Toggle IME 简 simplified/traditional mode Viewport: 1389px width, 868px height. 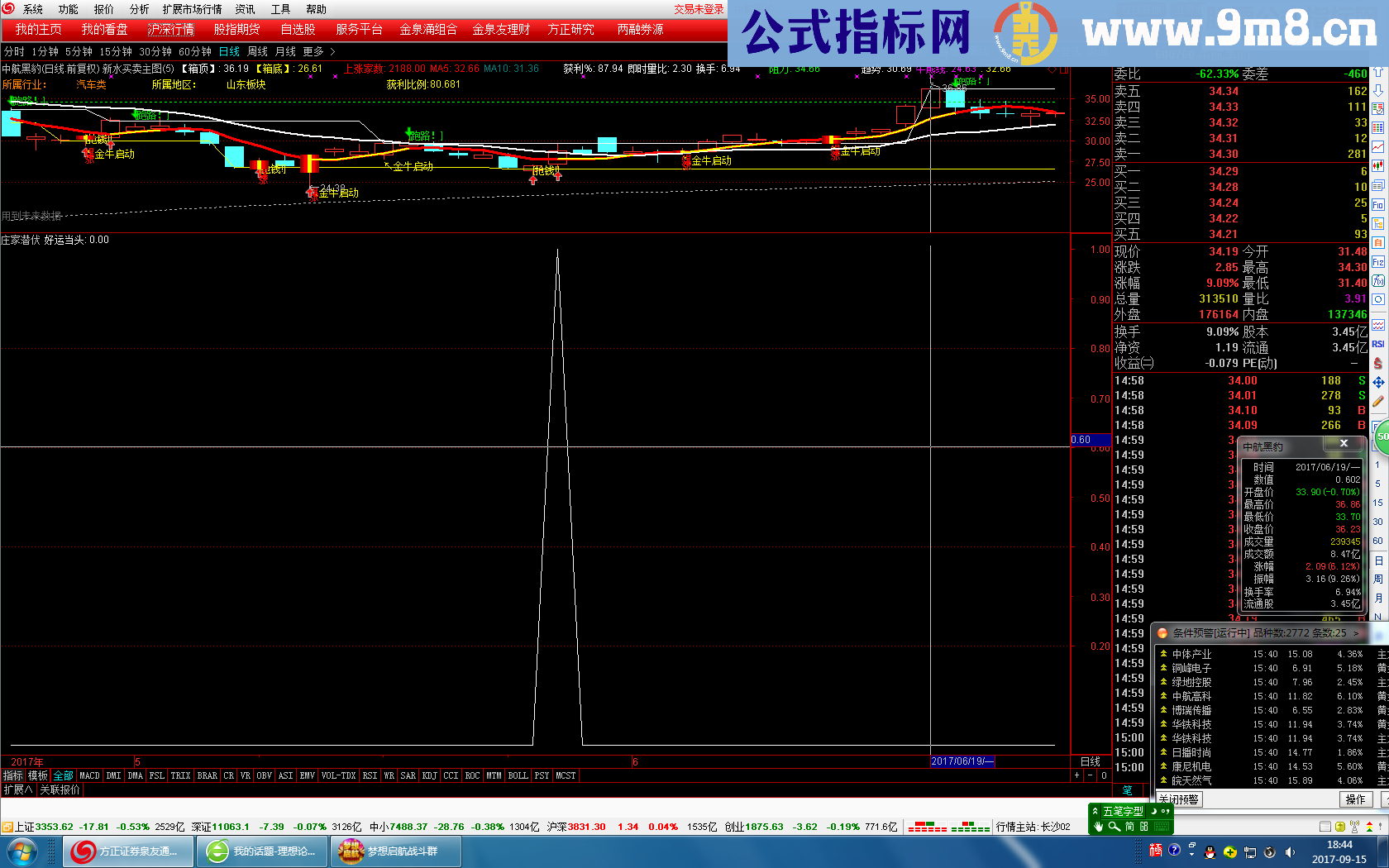click(x=1129, y=827)
